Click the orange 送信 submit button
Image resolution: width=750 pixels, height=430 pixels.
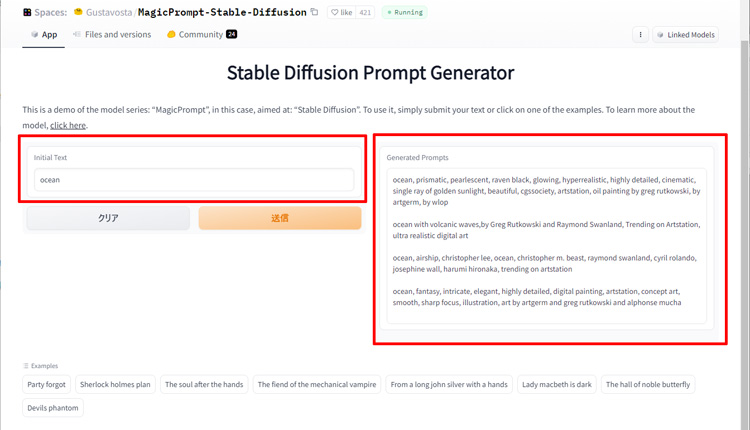coord(280,218)
